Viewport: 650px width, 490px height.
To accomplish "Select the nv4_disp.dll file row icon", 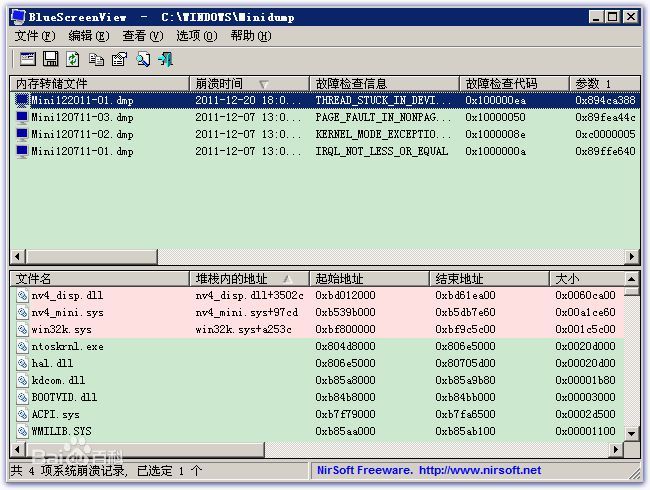I will [22, 296].
